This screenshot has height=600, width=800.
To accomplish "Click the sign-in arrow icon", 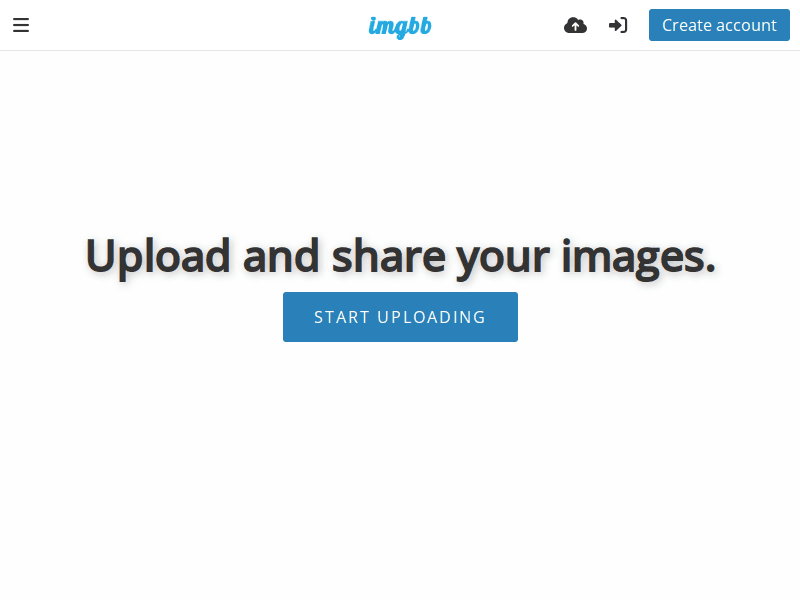I will [618, 25].
